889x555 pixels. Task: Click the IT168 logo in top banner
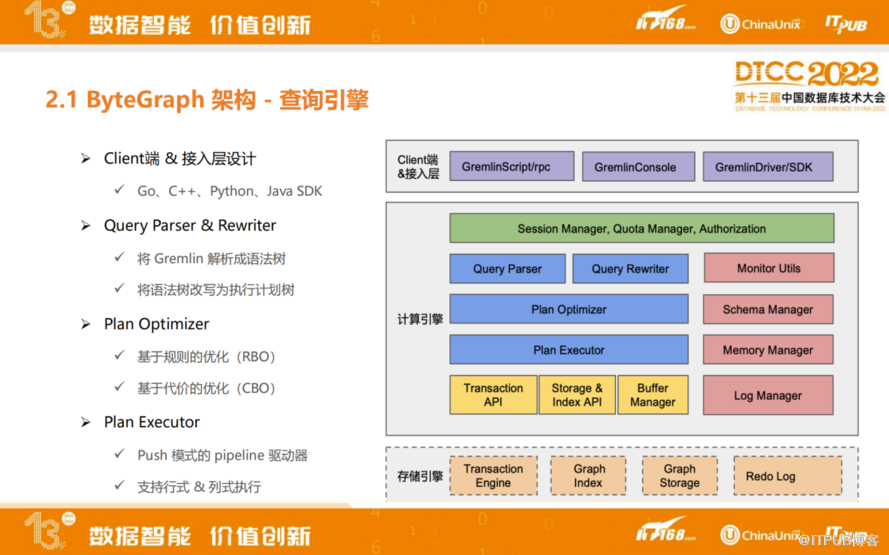click(665, 23)
